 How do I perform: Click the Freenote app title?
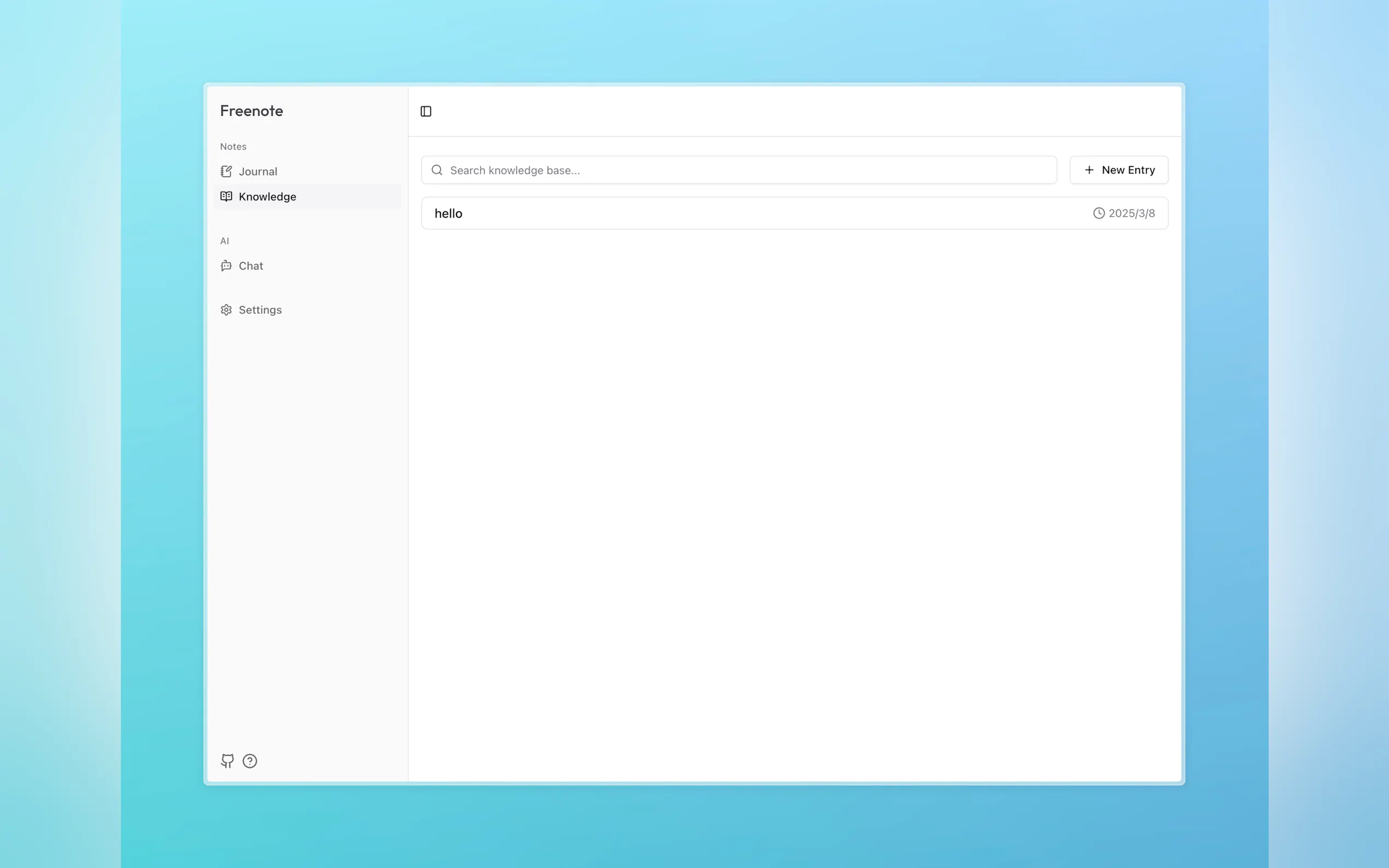tap(252, 111)
